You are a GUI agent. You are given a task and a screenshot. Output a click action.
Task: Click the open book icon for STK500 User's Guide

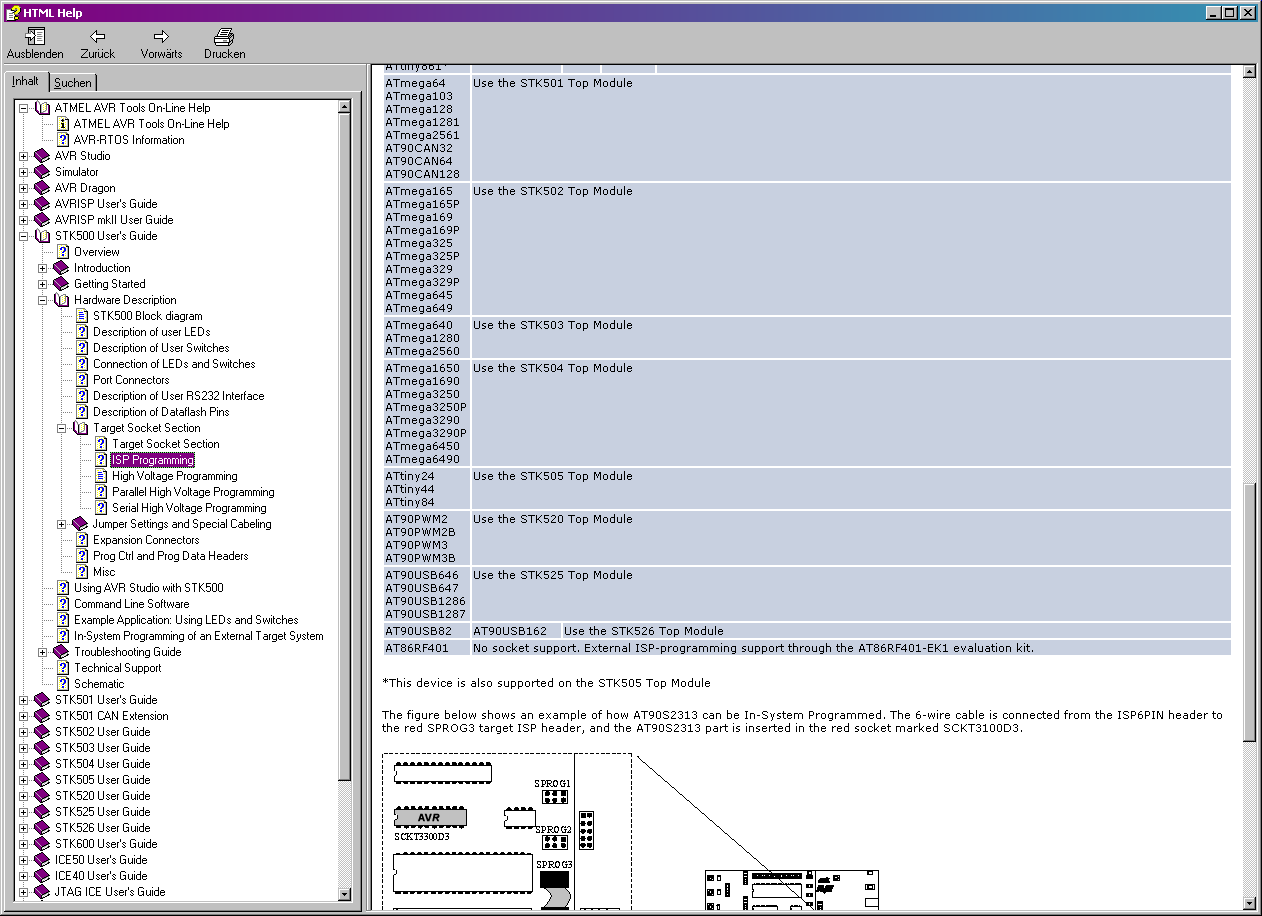[x=42, y=236]
